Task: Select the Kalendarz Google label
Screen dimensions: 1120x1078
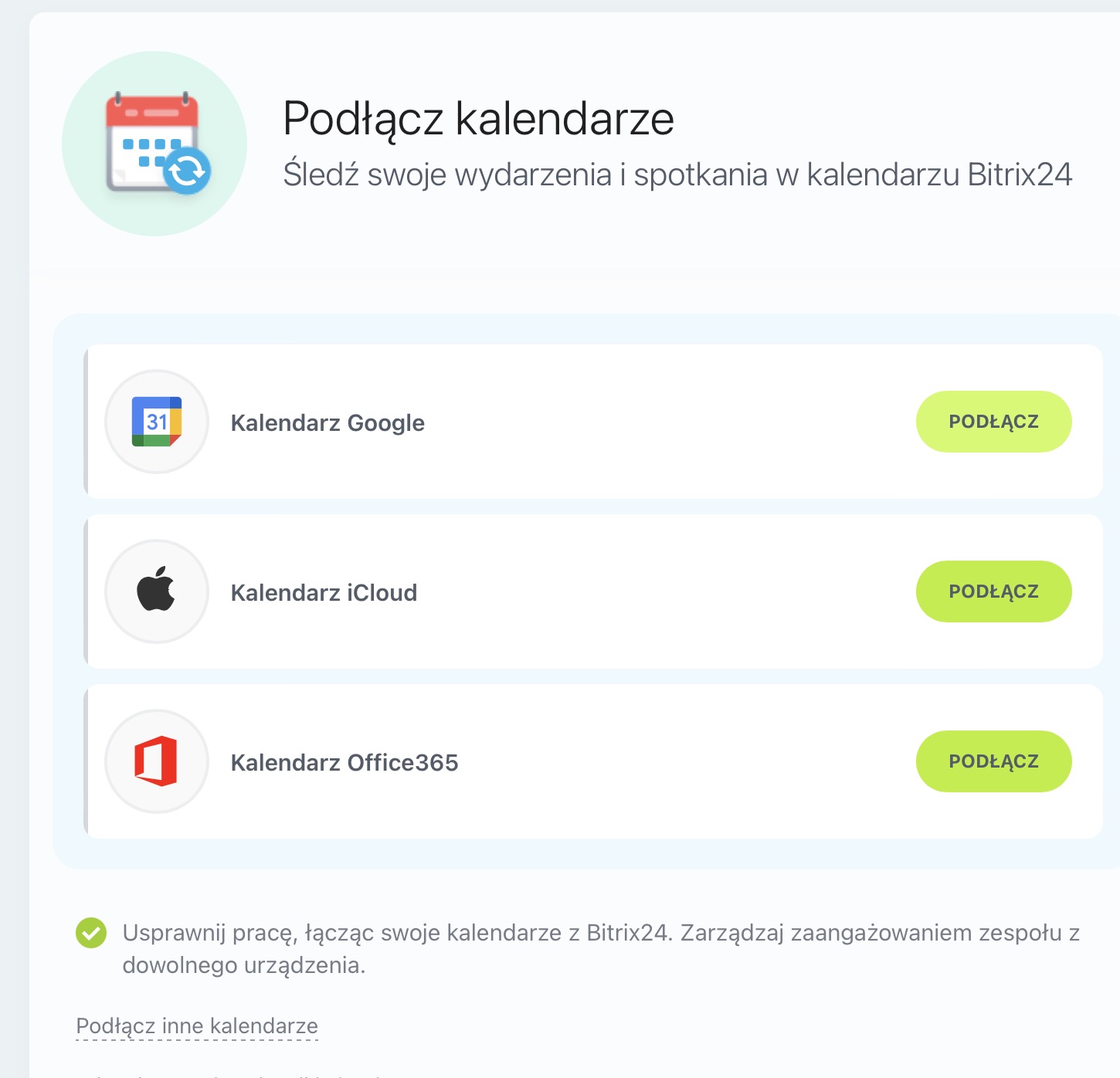Action: click(x=328, y=423)
